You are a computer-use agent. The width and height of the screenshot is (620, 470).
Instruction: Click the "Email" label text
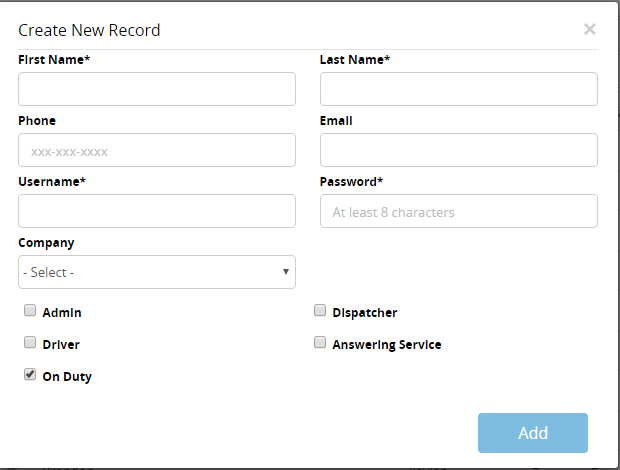coord(336,120)
